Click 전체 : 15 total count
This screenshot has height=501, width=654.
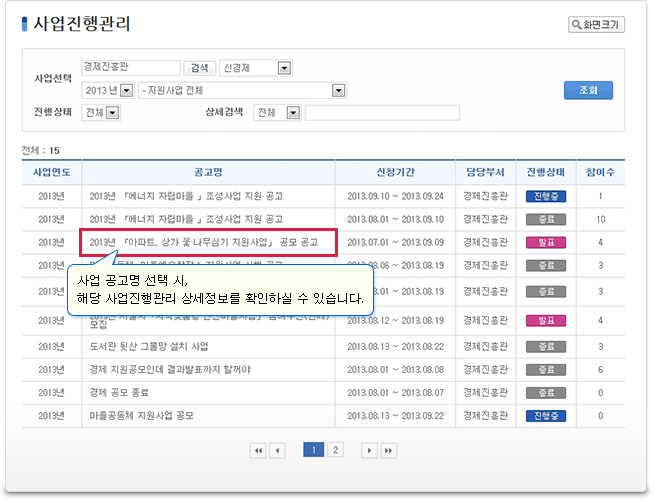40,151
